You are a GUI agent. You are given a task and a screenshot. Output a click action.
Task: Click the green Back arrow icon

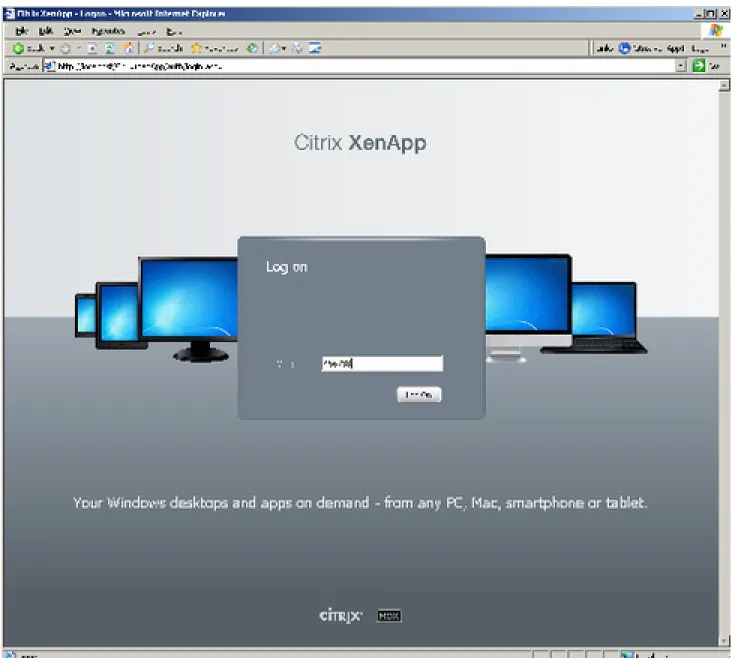[x=18, y=48]
